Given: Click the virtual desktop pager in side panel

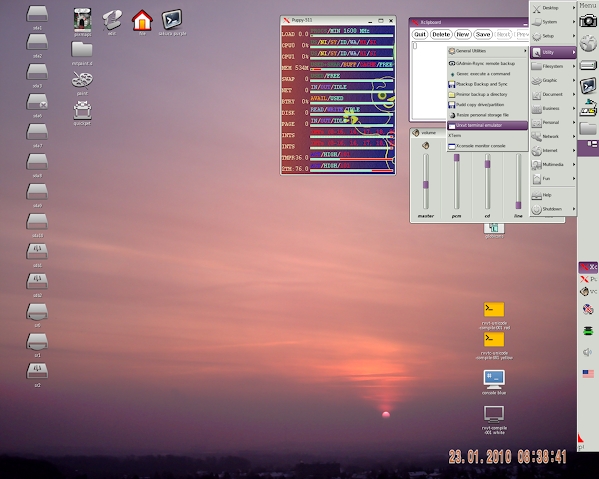Looking at the screenshot, I should pos(588,148).
